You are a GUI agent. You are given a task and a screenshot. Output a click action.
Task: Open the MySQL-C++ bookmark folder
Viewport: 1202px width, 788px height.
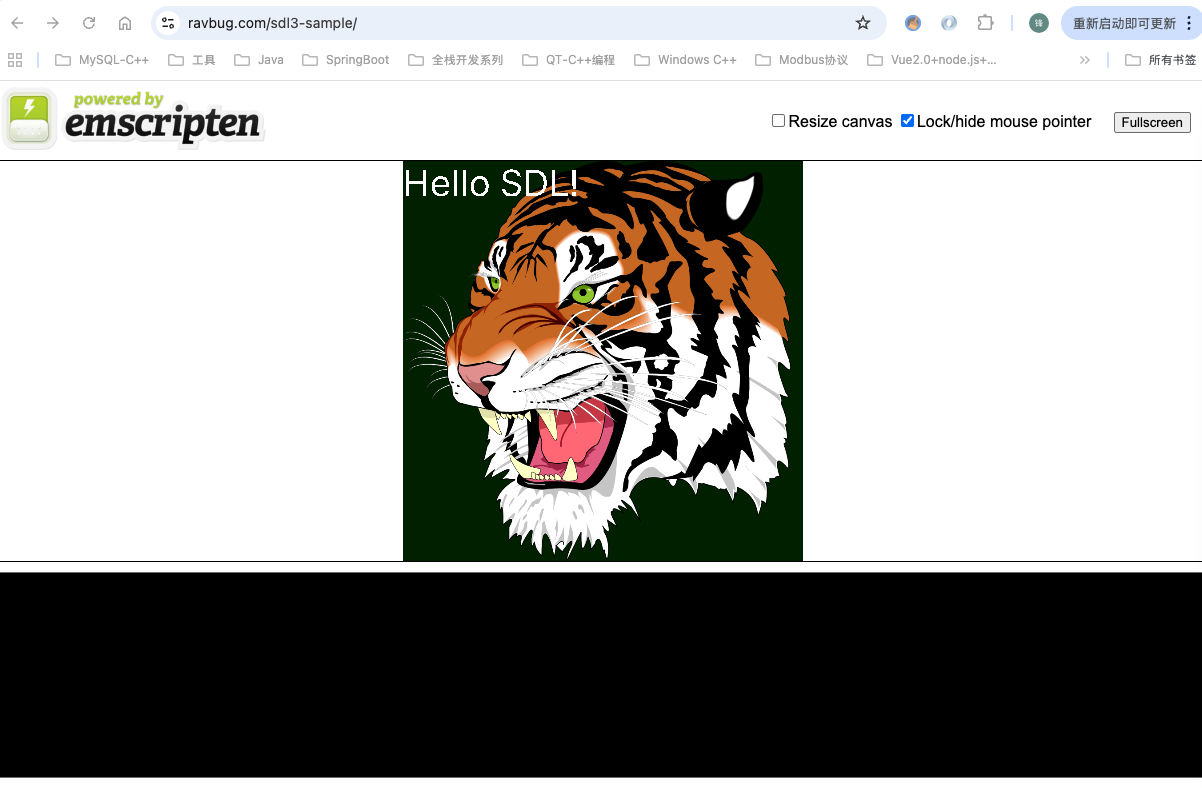click(x=102, y=60)
